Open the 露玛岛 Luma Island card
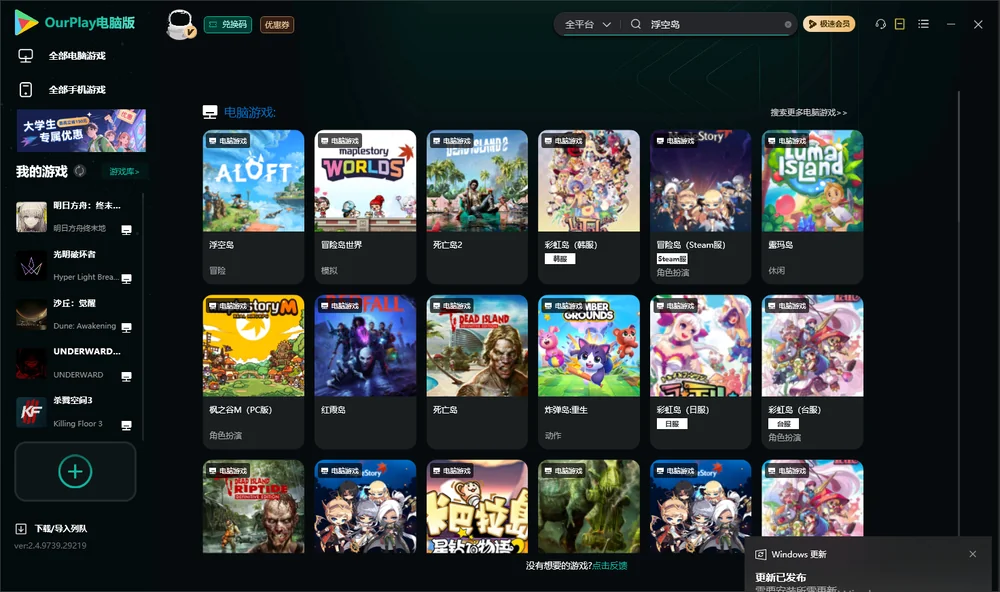The image size is (1000, 592). [812, 207]
